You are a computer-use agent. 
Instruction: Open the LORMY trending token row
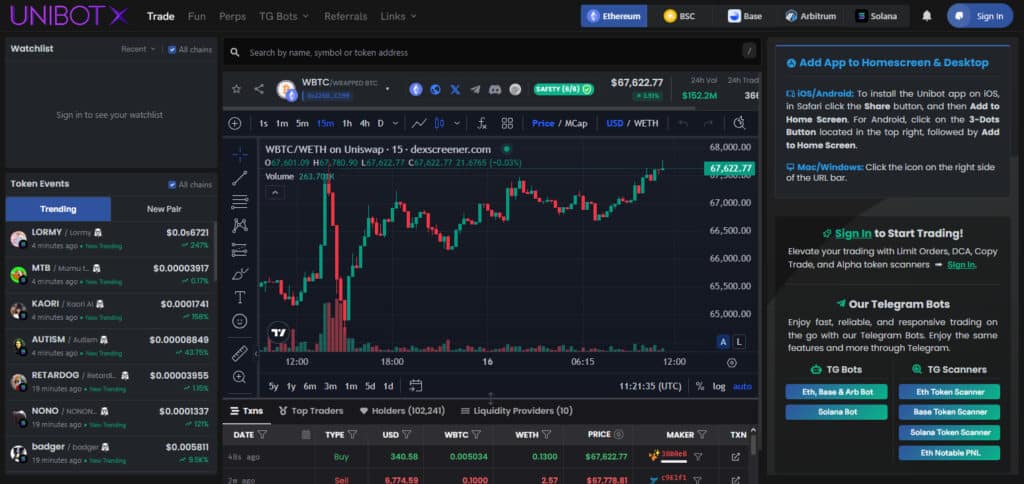(110, 239)
